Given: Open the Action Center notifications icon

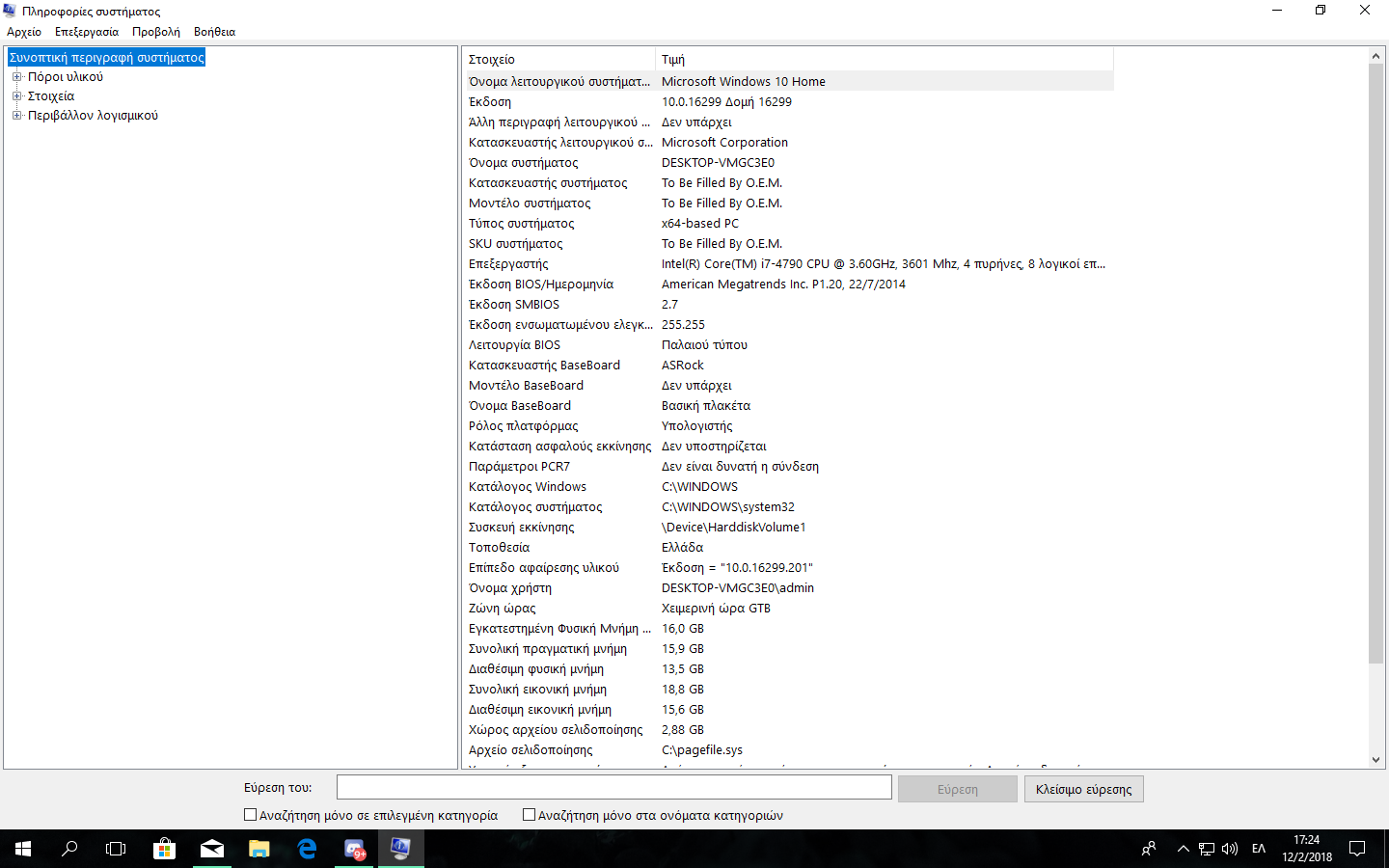Looking at the screenshot, I should click(1357, 849).
